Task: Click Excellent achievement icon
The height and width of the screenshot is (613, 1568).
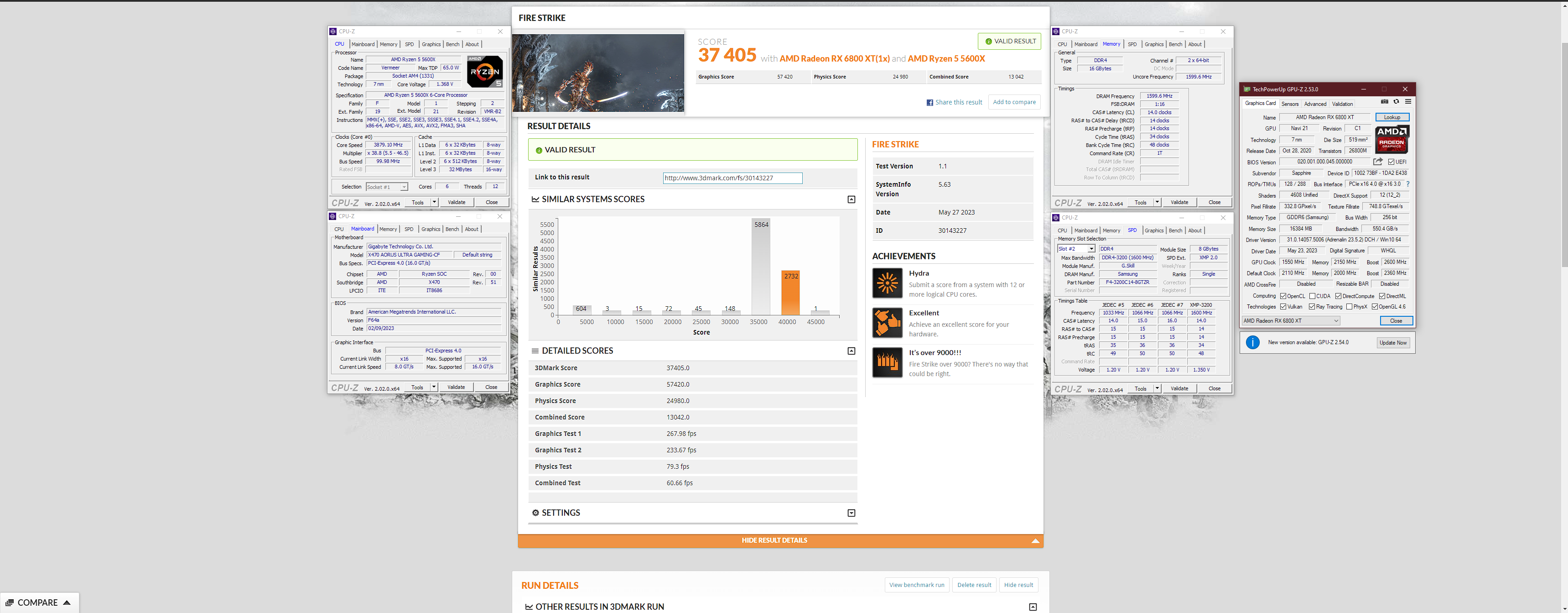Action: pyautogui.click(x=887, y=323)
